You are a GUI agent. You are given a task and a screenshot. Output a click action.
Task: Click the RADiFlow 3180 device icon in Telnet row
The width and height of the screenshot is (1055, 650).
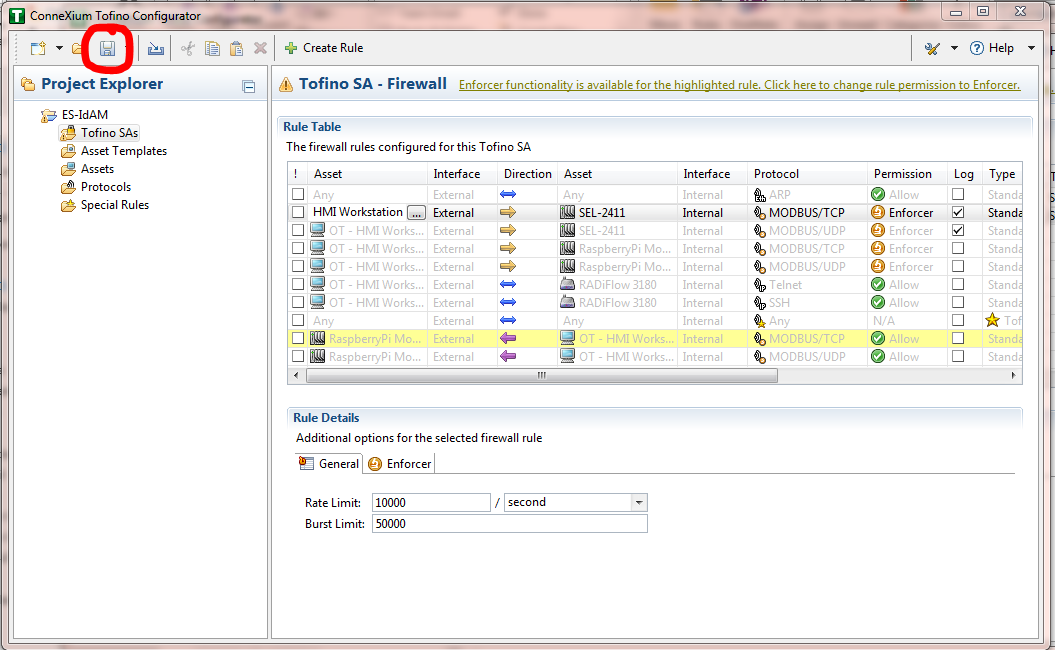tap(568, 284)
